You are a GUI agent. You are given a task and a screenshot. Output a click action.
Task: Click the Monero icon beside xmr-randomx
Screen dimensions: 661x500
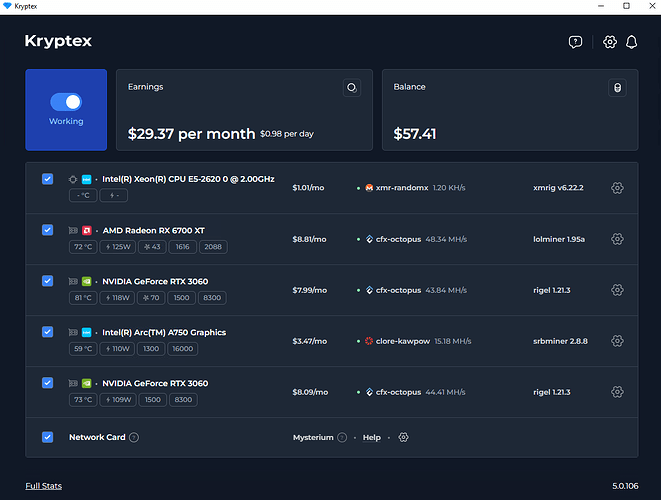pyautogui.click(x=369, y=188)
